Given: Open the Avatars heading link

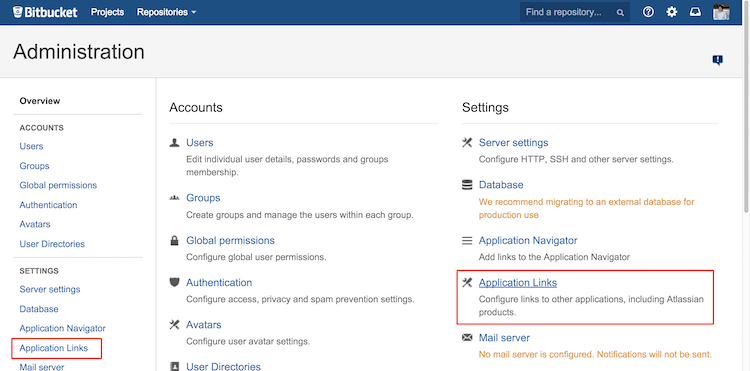Looking at the screenshot, I should (x=204, y=325).
